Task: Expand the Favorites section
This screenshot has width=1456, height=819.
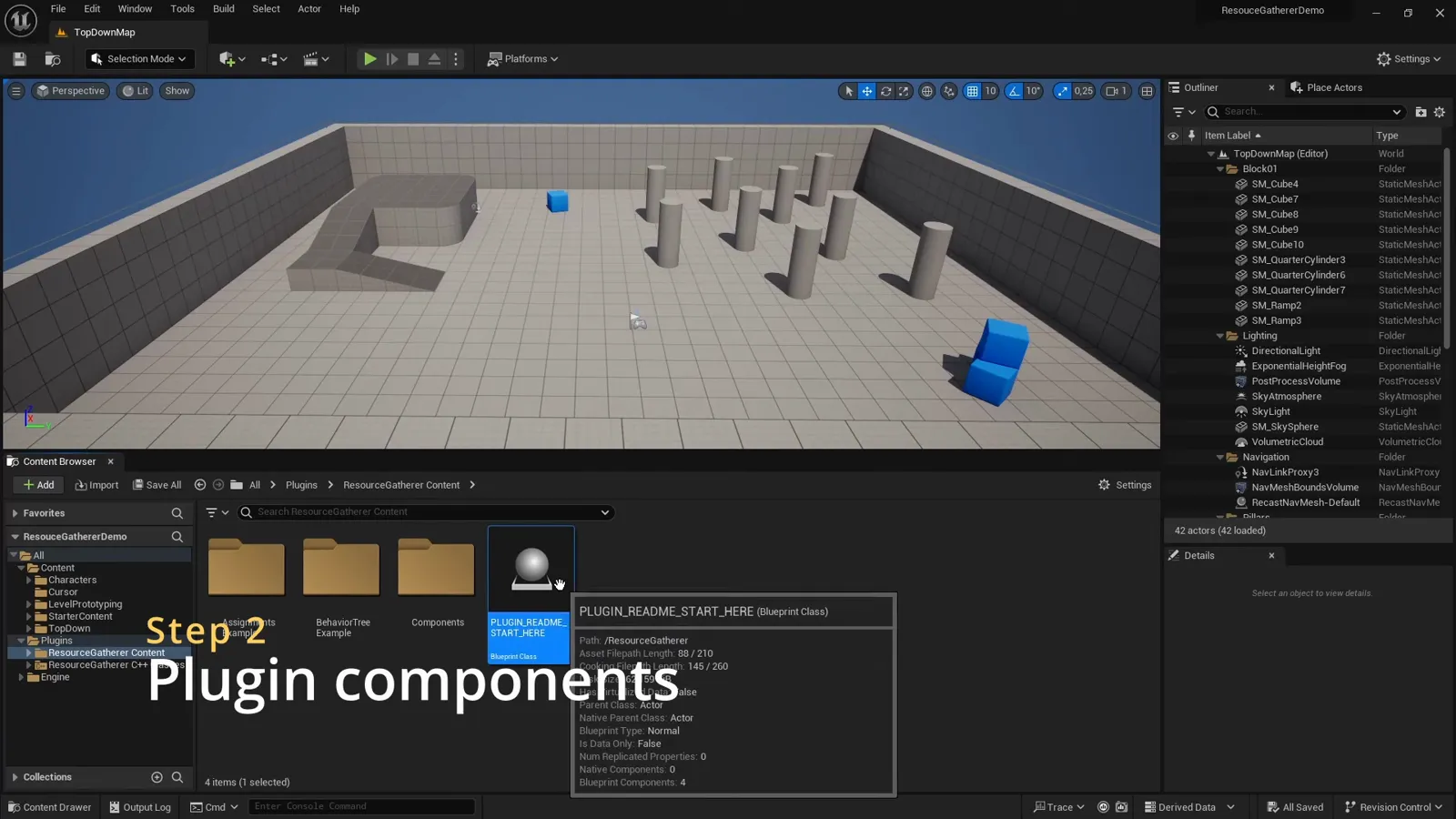Action: click(15, 513)
